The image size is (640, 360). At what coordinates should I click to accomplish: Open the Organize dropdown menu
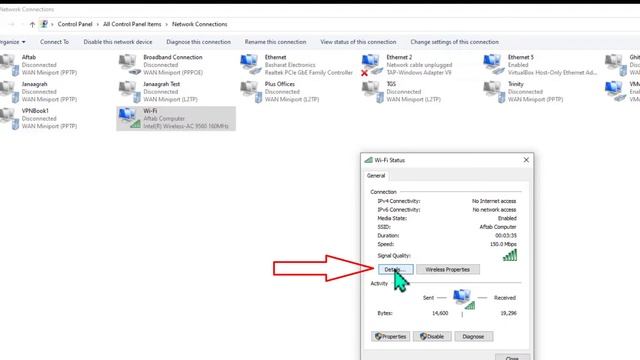[x=12, y=42]
